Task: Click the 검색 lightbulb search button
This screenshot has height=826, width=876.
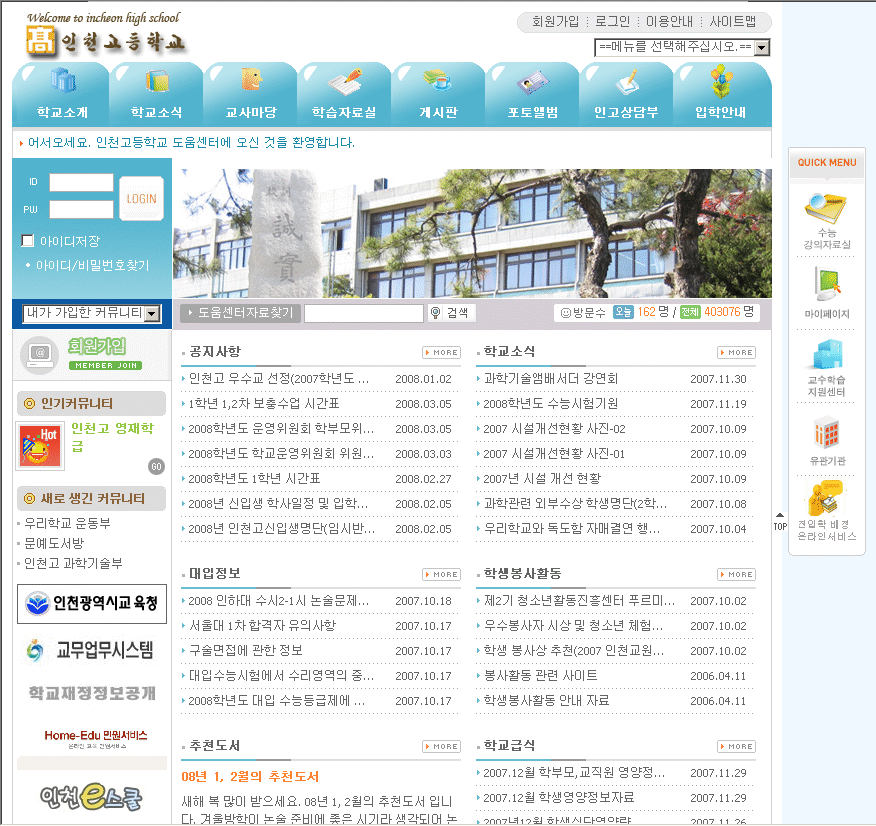Action: pyautogui.click(x=450, y=313)
